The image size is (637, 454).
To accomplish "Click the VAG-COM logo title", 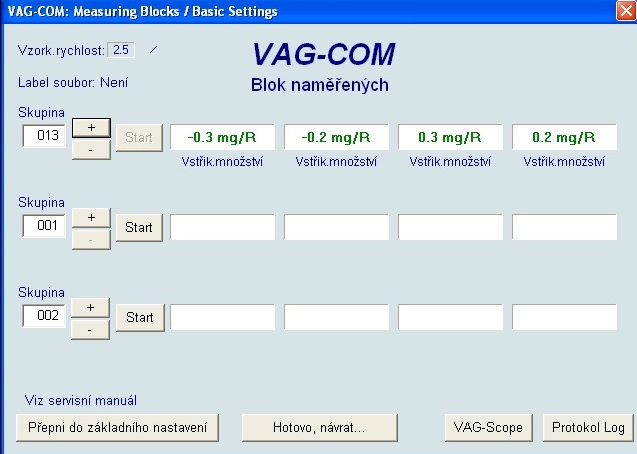I will [324, 54].
